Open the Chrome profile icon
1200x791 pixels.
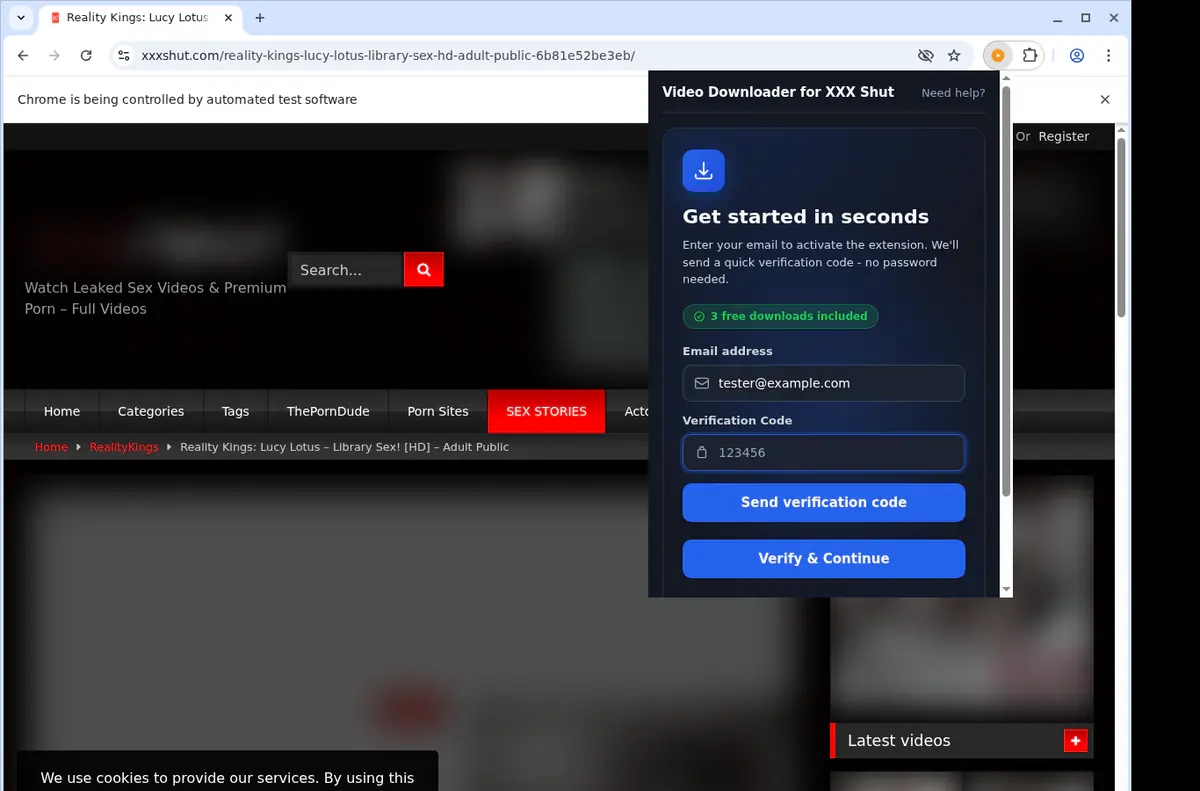point(1077,56)
